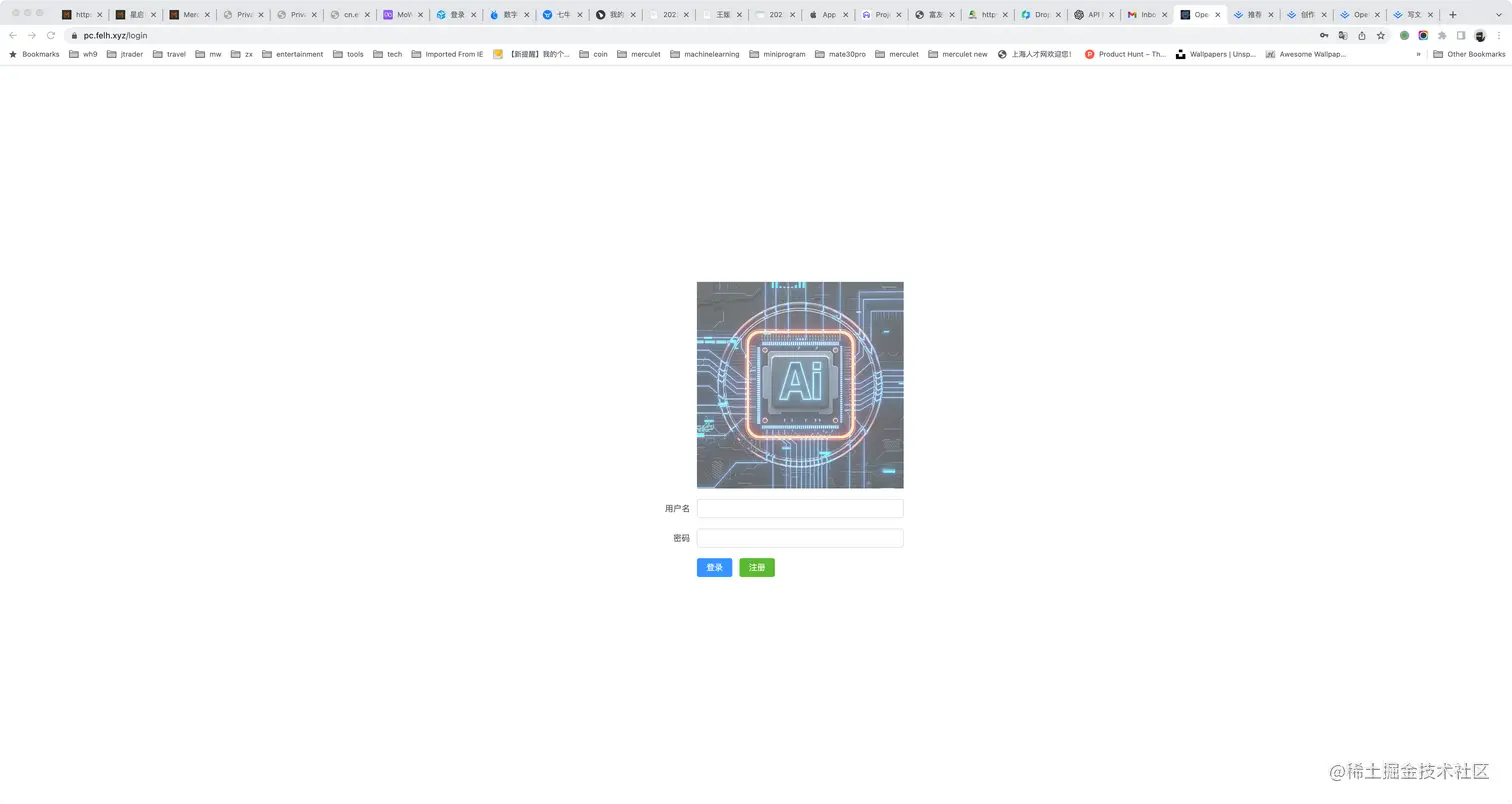Switch to the 写文 tab
1512x804 pixels.
tap(1413, 14)
